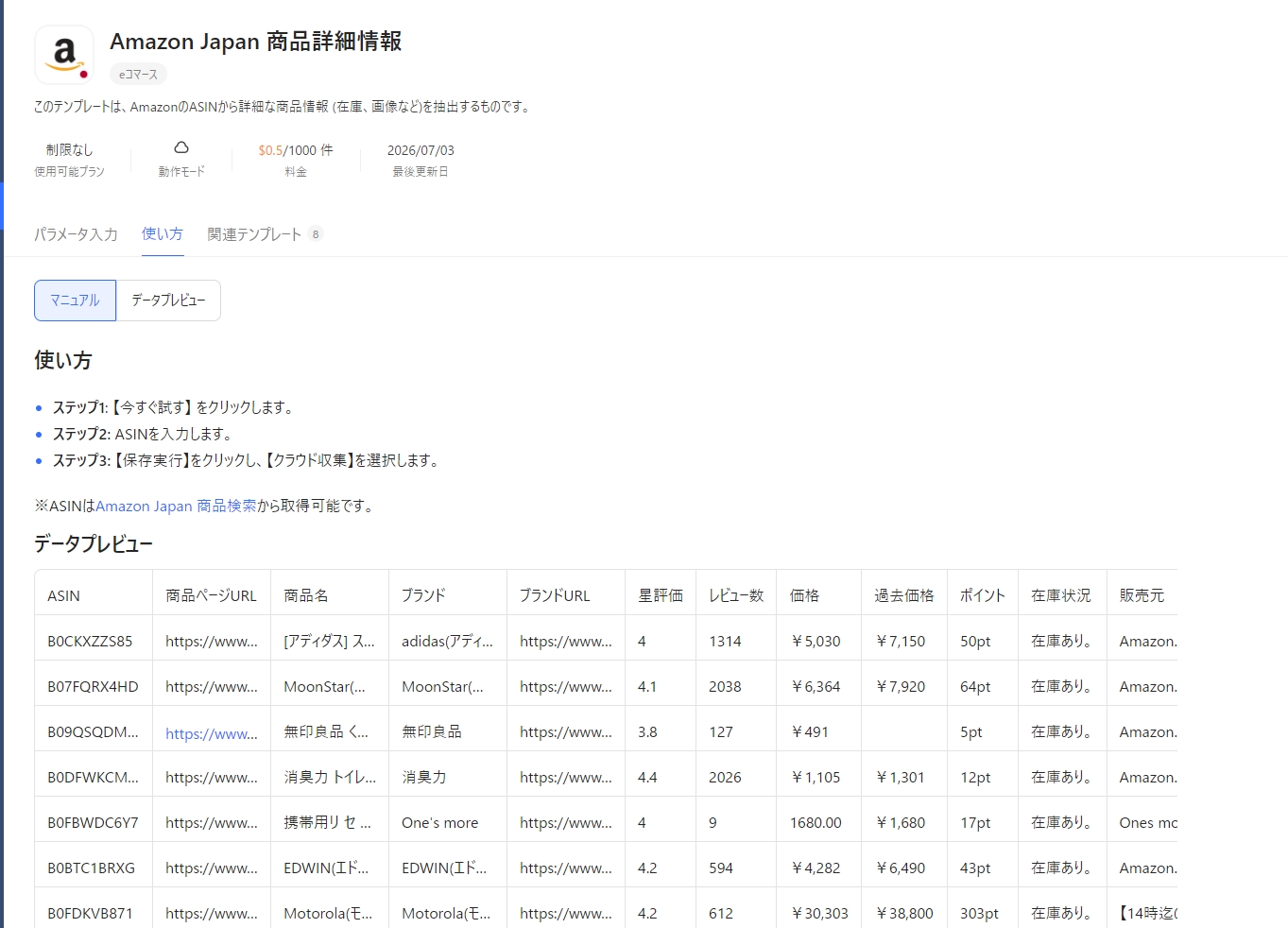Click the 2026/07/03 last-updated date

(421, 150)
